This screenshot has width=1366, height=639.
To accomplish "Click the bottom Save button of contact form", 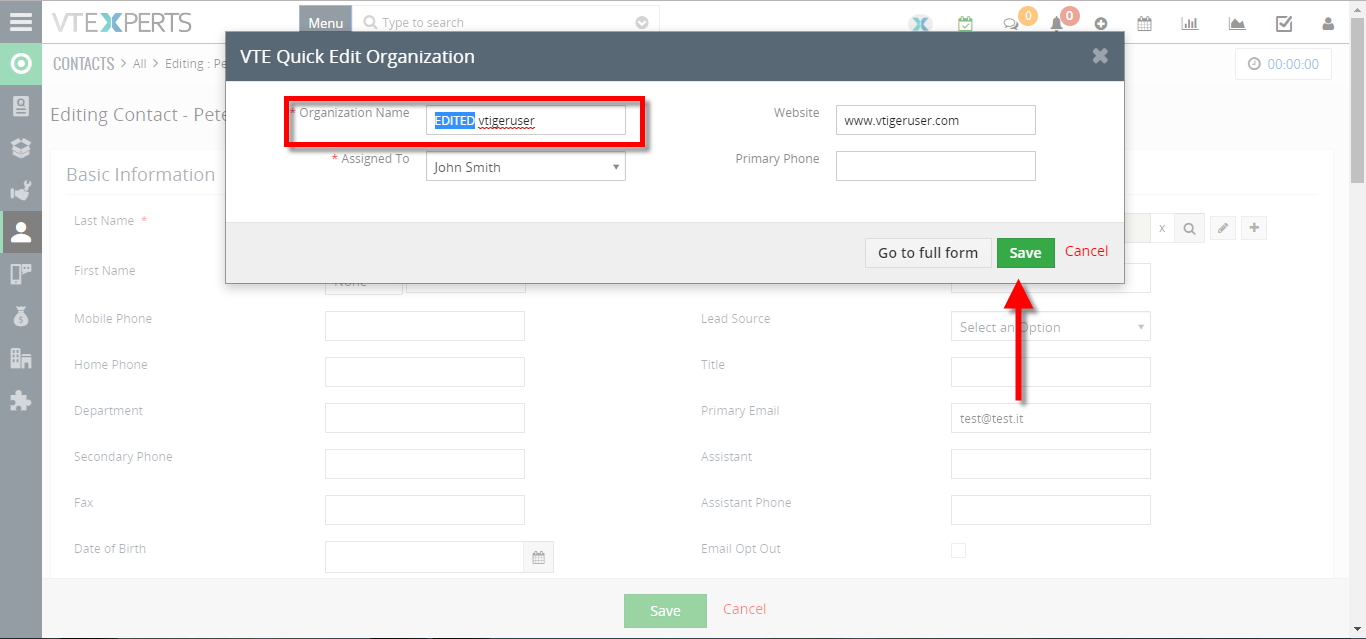I will click(x=665, y=611).
